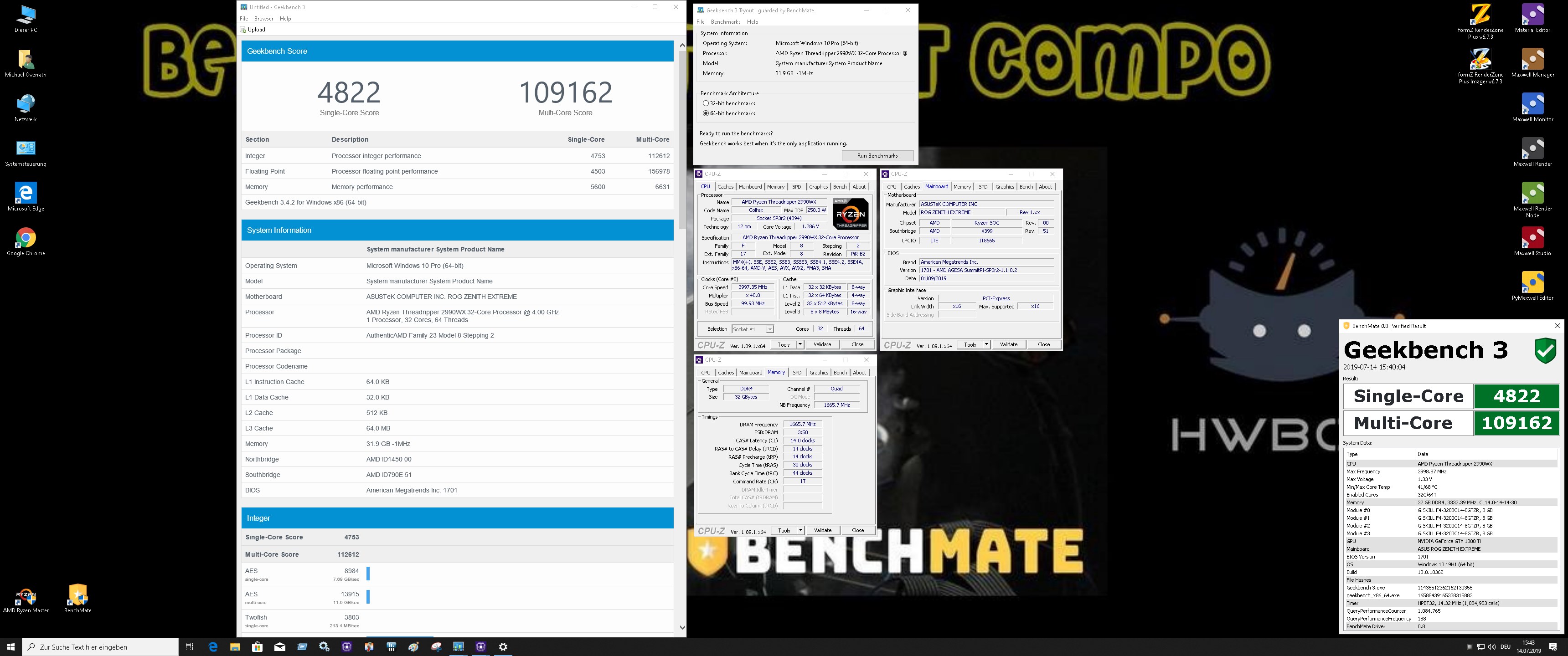This screenshot has height=656, width=1568.
Task: Click the green verified shield in BenchMate
Action: pyautogui.click(x=1546, y=351)
